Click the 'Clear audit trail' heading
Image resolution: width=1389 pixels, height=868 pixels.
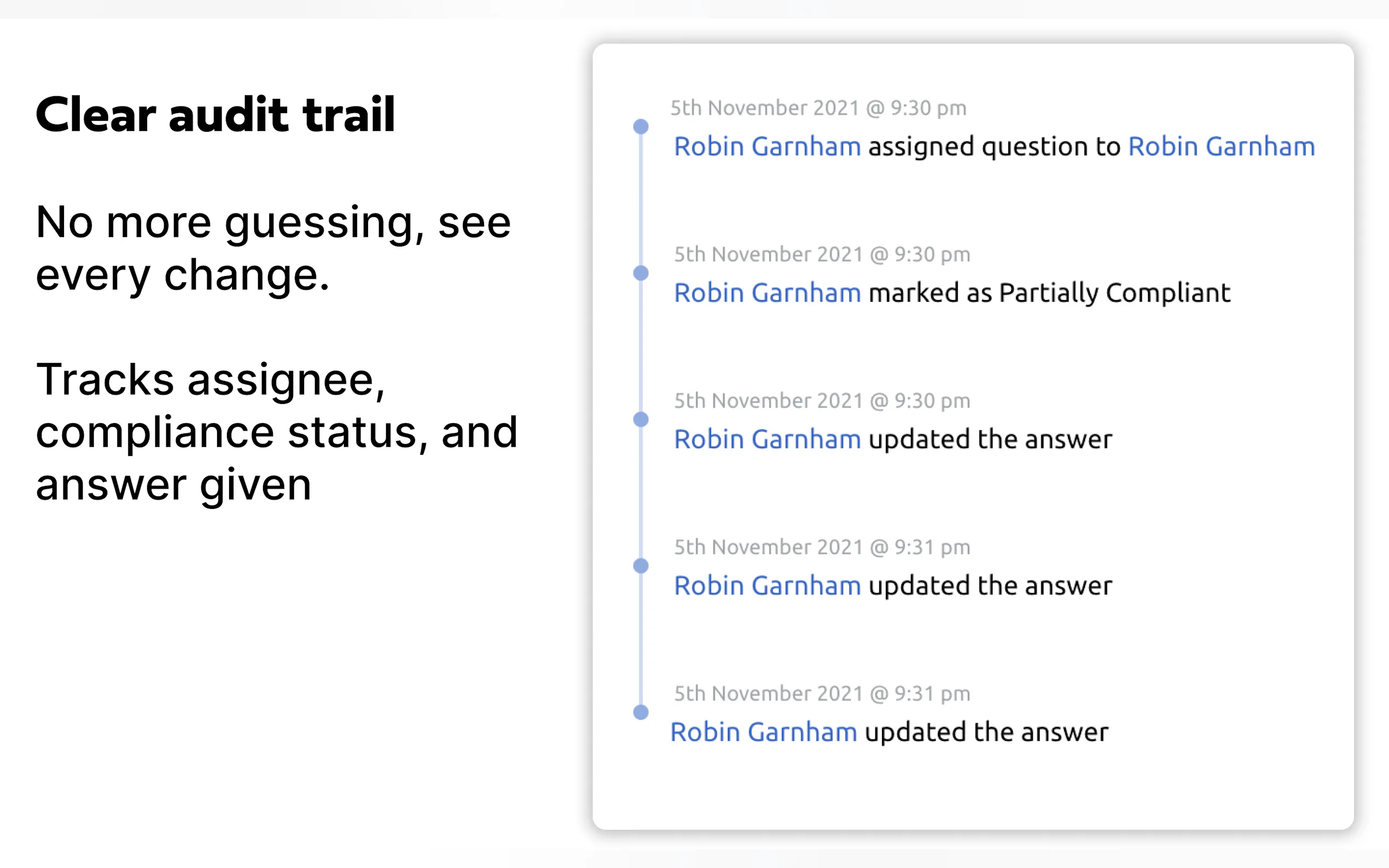pos(215,115)
